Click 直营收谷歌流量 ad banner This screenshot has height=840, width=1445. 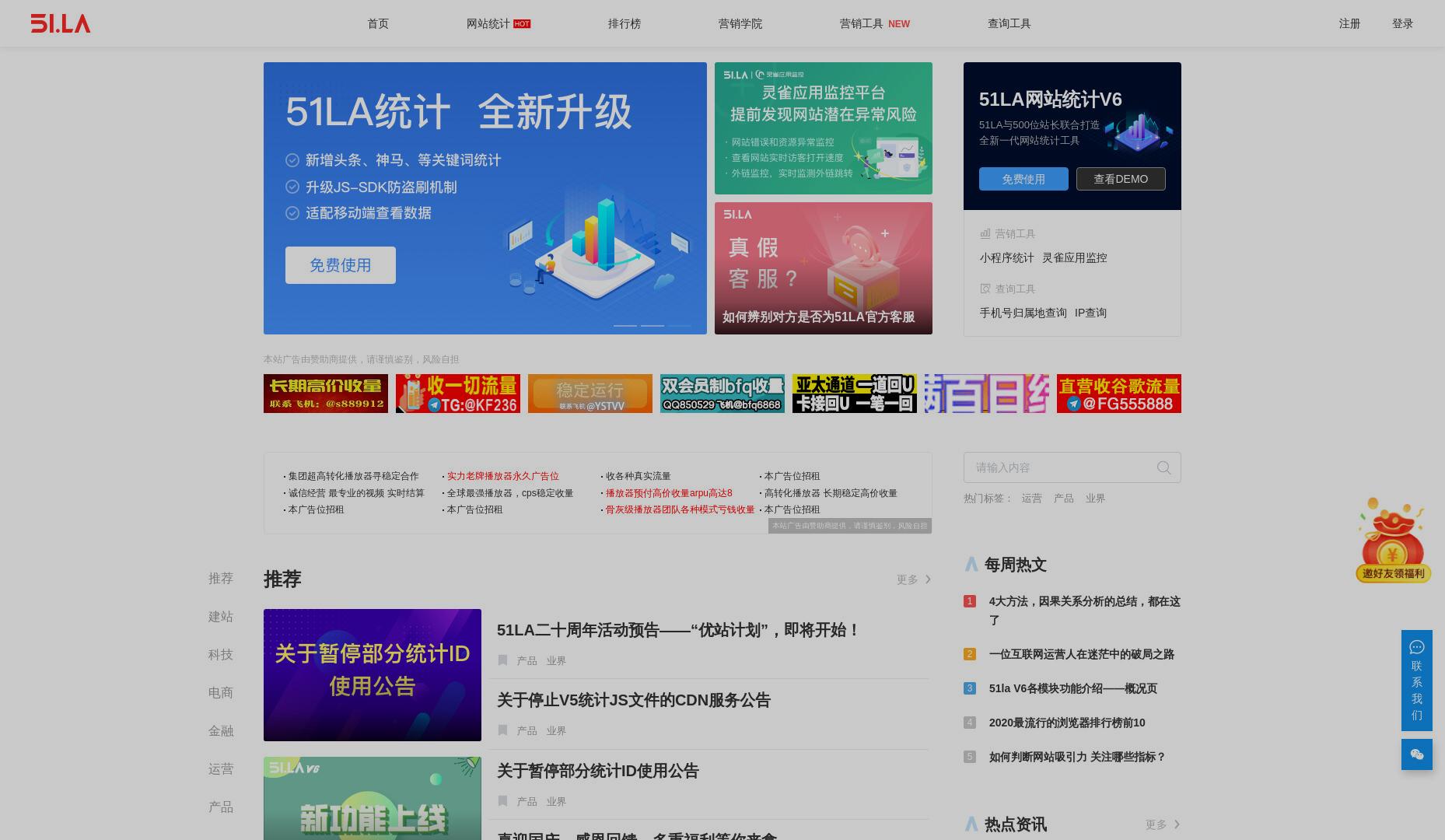(1119, 394)
